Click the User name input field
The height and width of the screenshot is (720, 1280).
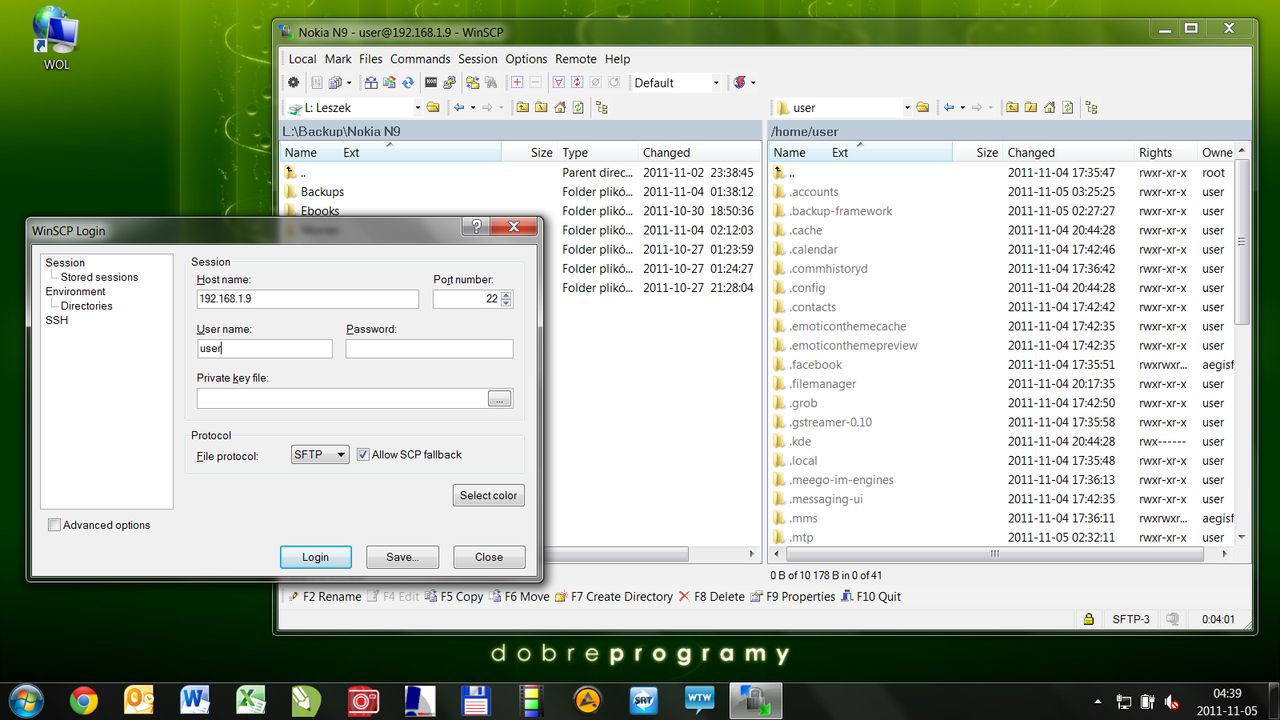264,349
